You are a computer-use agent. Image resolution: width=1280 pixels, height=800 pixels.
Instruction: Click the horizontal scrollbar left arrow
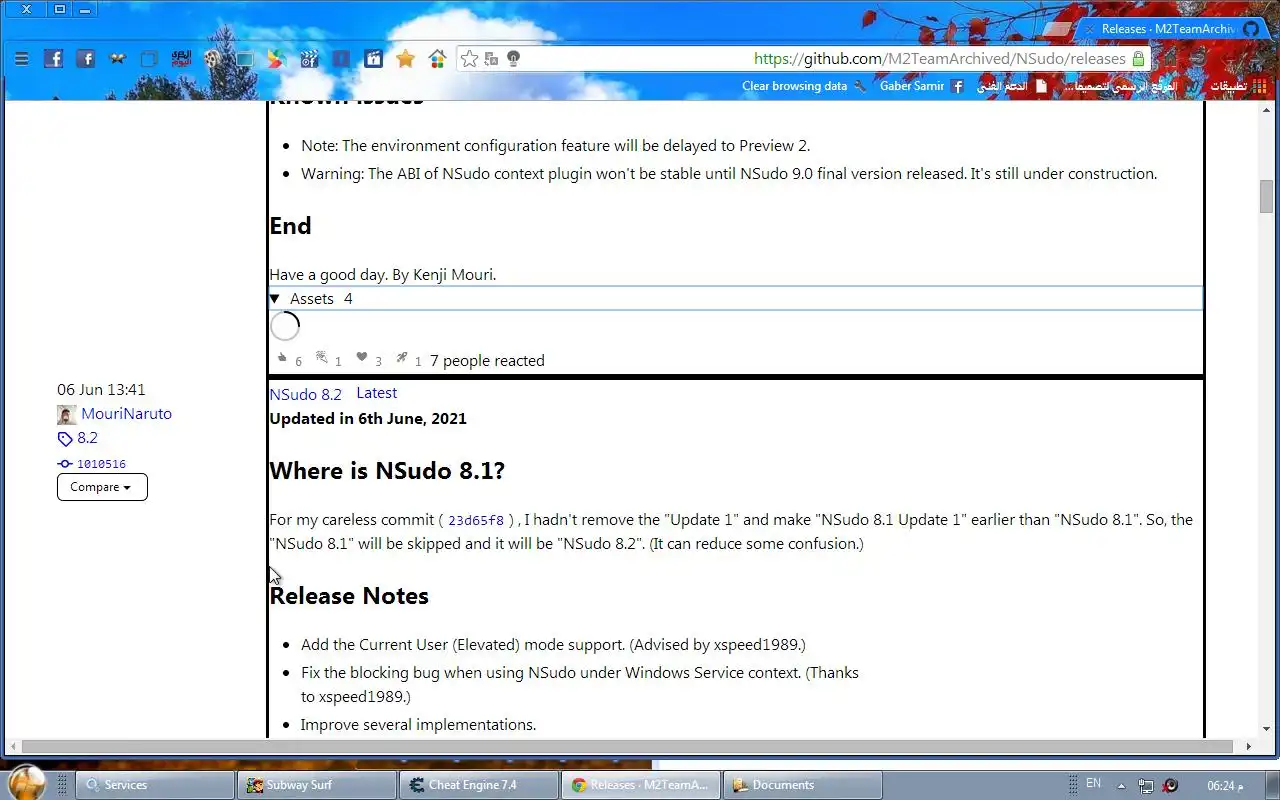12,746
